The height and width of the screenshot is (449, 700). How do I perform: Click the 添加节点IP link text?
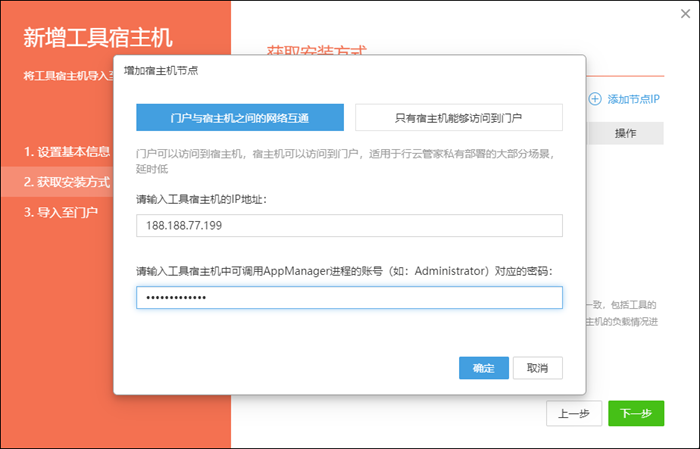pyautogui.click(x=633, y=99)
